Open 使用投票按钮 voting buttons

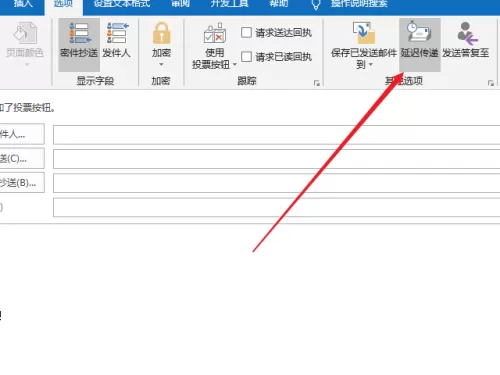214,45
